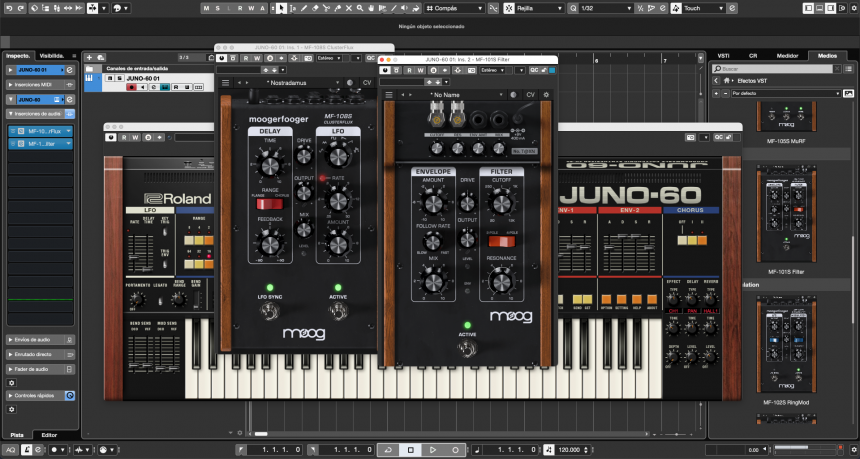Click the CUTOFF knob on MF-101S Filter
Viewport: 860px width, 459px height.
[x=501, y=204]
